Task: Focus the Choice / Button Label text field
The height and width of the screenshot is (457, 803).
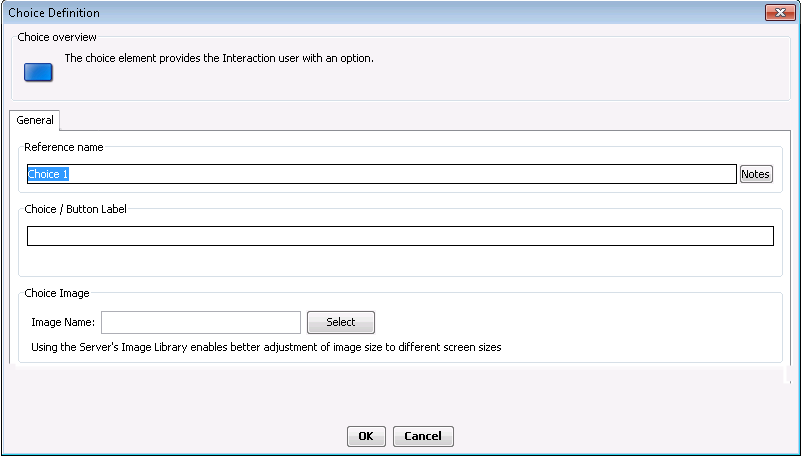Action: [x=400, y=236]
